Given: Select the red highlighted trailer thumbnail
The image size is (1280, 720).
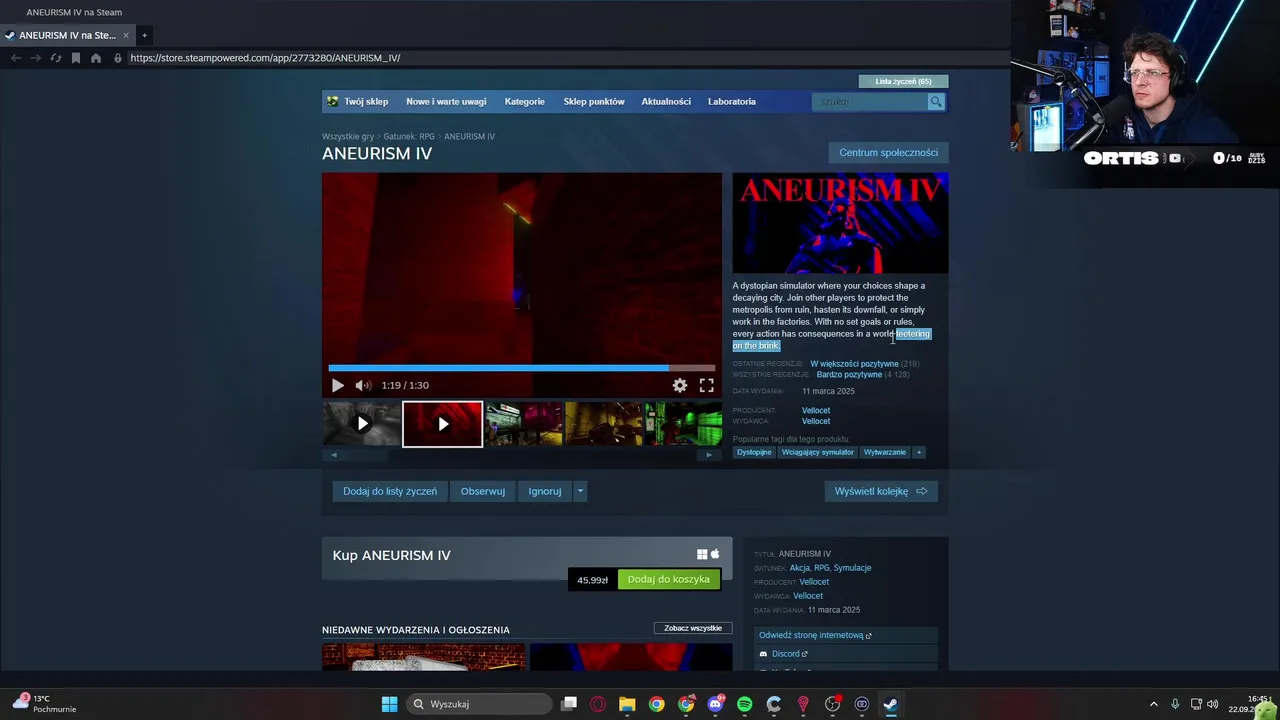Looking at the screenshot, I should 443,424.
